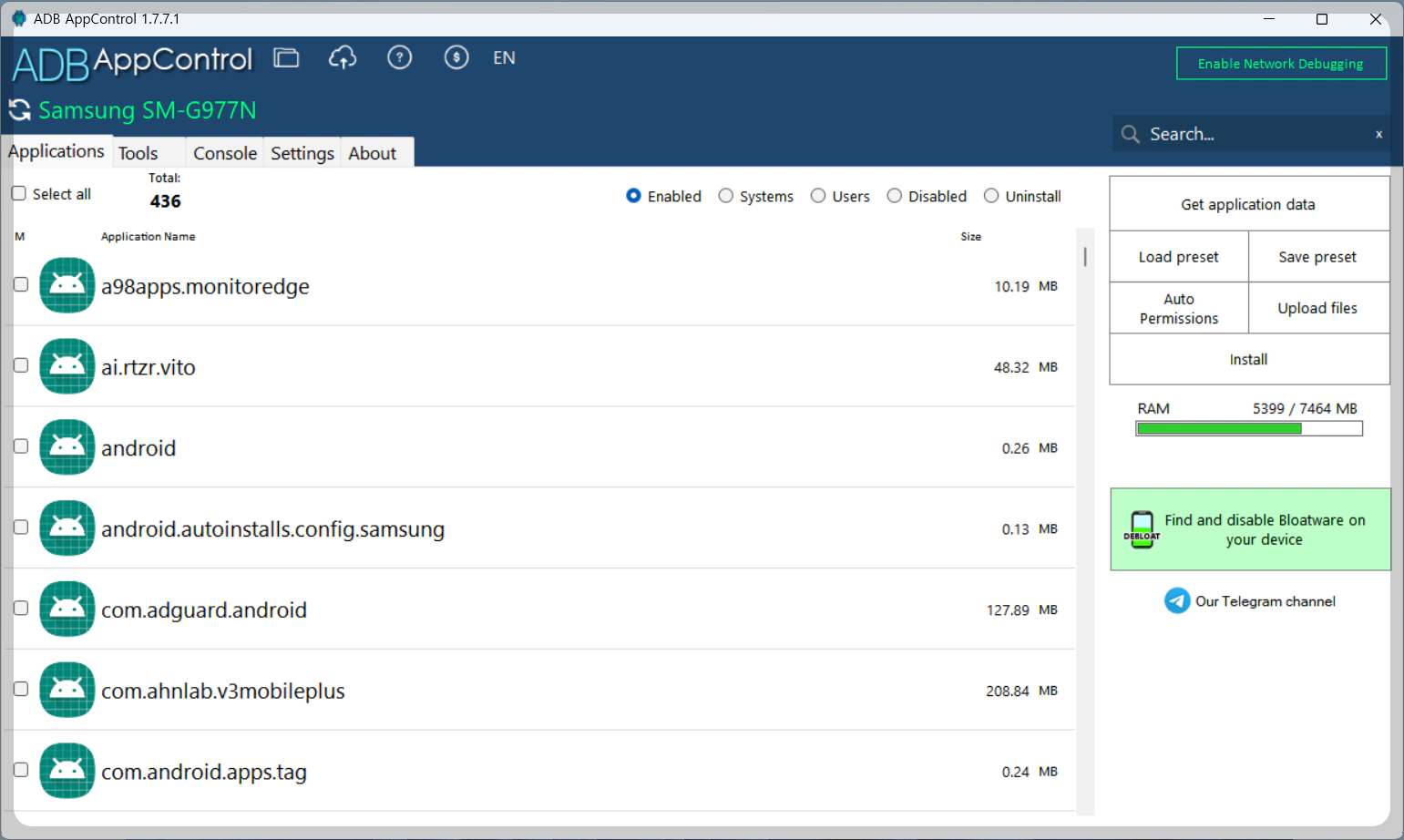1404x840 pixels.
Task: Click the com.android.apps.tag app icon
Action: [67, 772]
